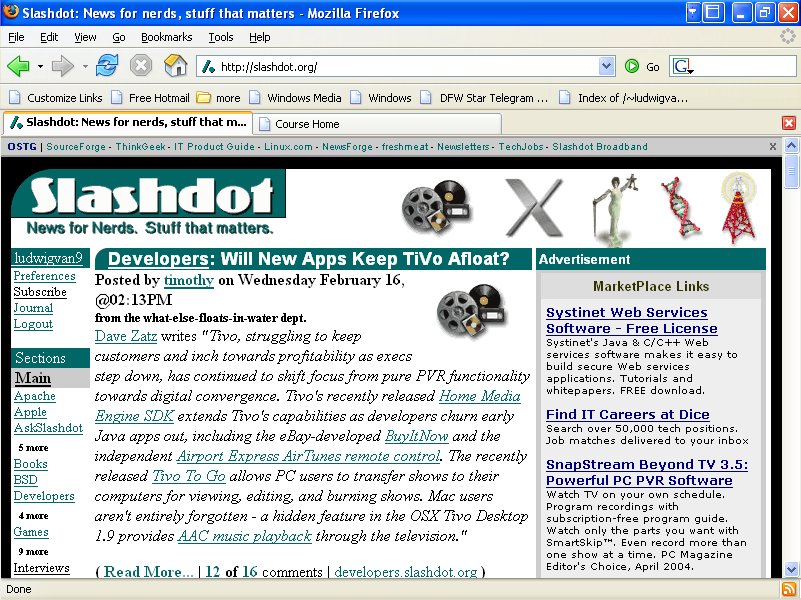Click the vertical scrollbar up arrow
Image resolution: width=801 pixels, height=600 pixels.
[791, 146]
